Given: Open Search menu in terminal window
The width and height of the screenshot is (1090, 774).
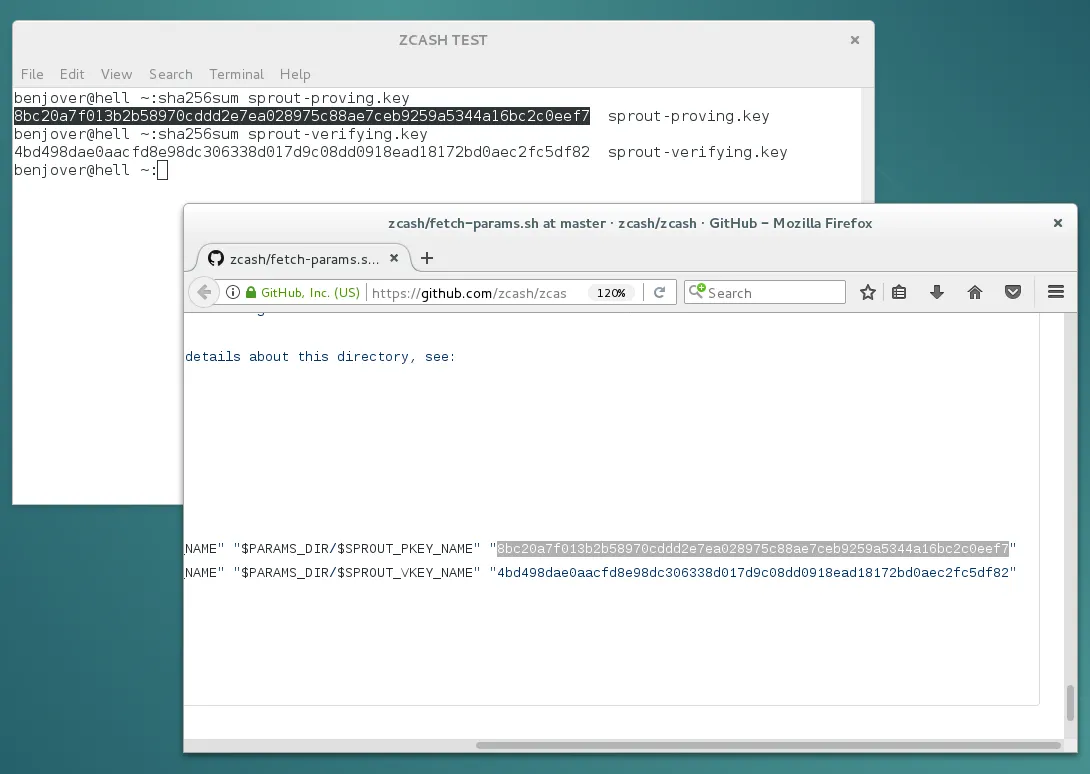Looking at the screenshot, I should pyautogui.click(x=170, y=74).
